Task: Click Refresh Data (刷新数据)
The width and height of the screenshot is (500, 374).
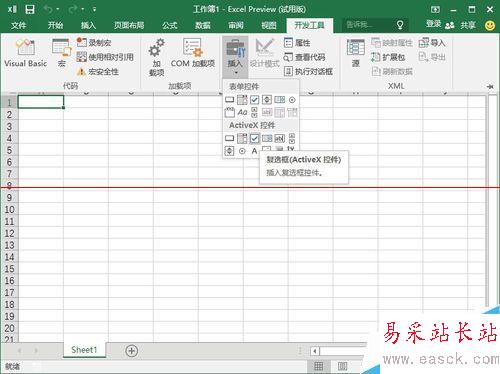Action: coord(392,71)
